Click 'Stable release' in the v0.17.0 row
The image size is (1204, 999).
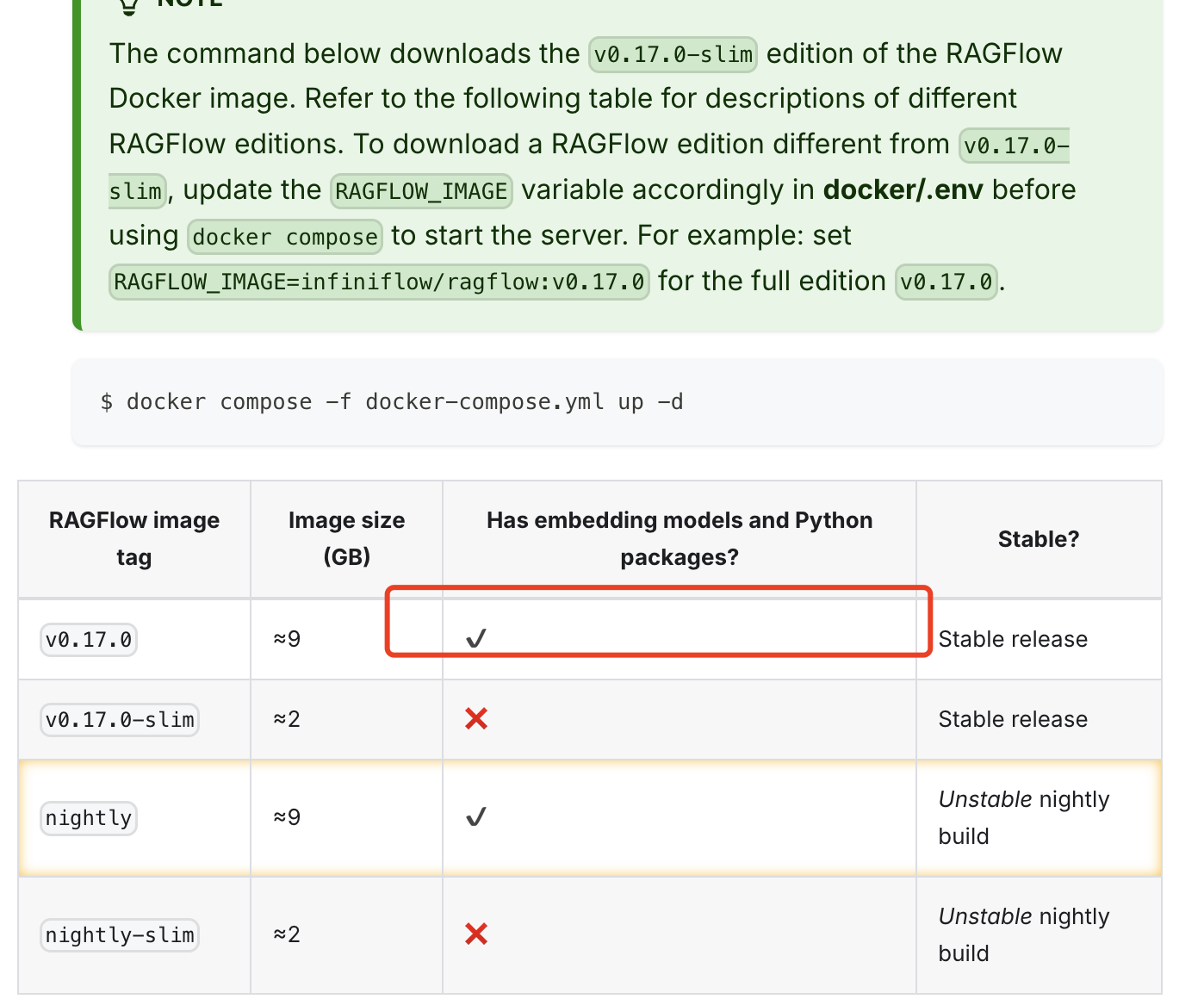click(1013, 639)
